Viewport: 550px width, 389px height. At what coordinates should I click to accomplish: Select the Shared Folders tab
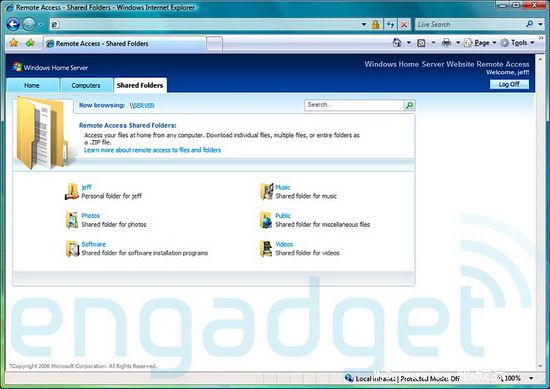tap(140, 85)
